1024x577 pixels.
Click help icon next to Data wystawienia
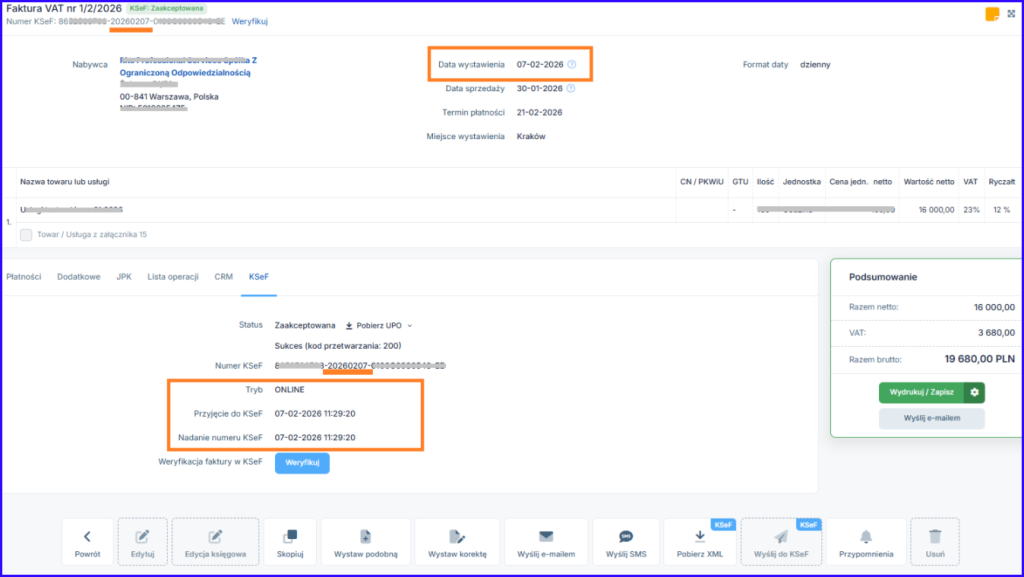click(572, 65)
